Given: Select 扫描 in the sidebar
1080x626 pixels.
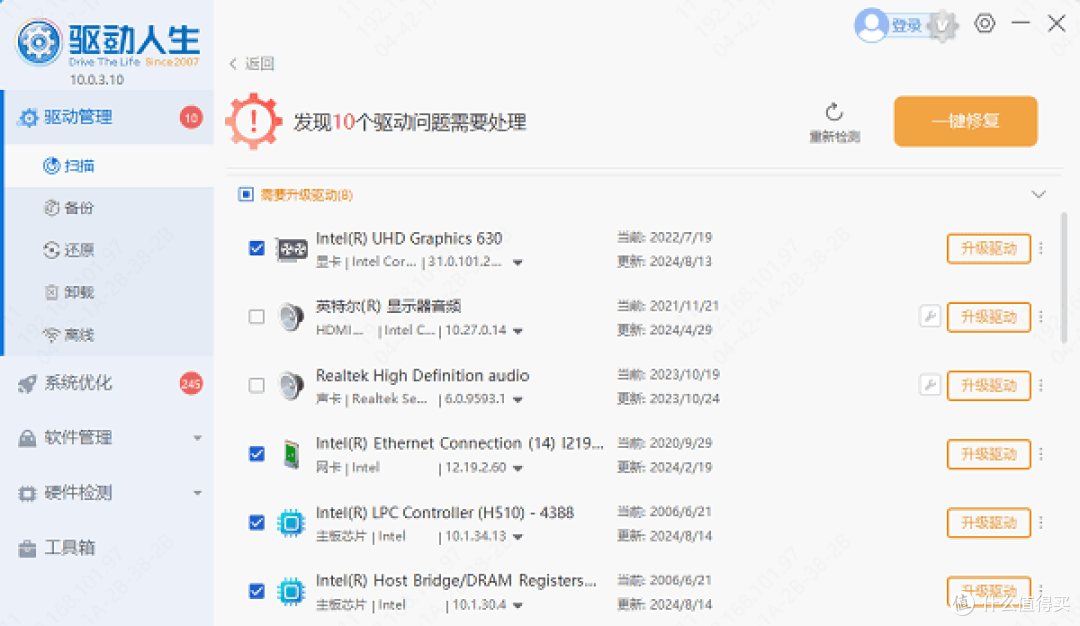Looking at the screenshot, I should coord(110,166).
